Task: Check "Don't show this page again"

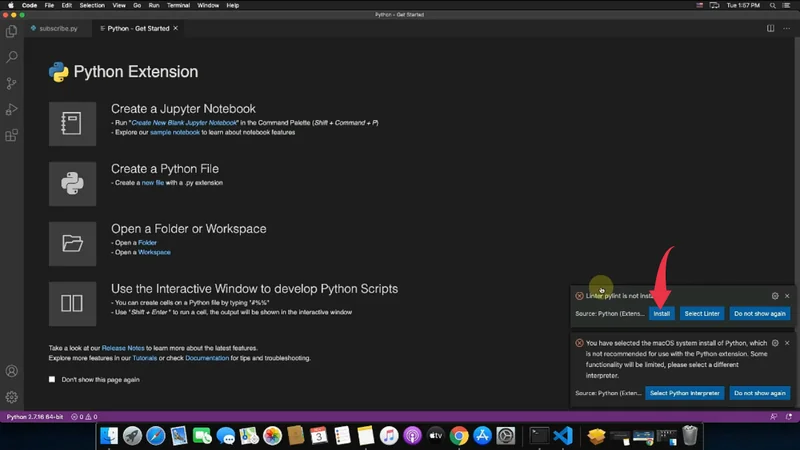Action: [x=53, y=379]
